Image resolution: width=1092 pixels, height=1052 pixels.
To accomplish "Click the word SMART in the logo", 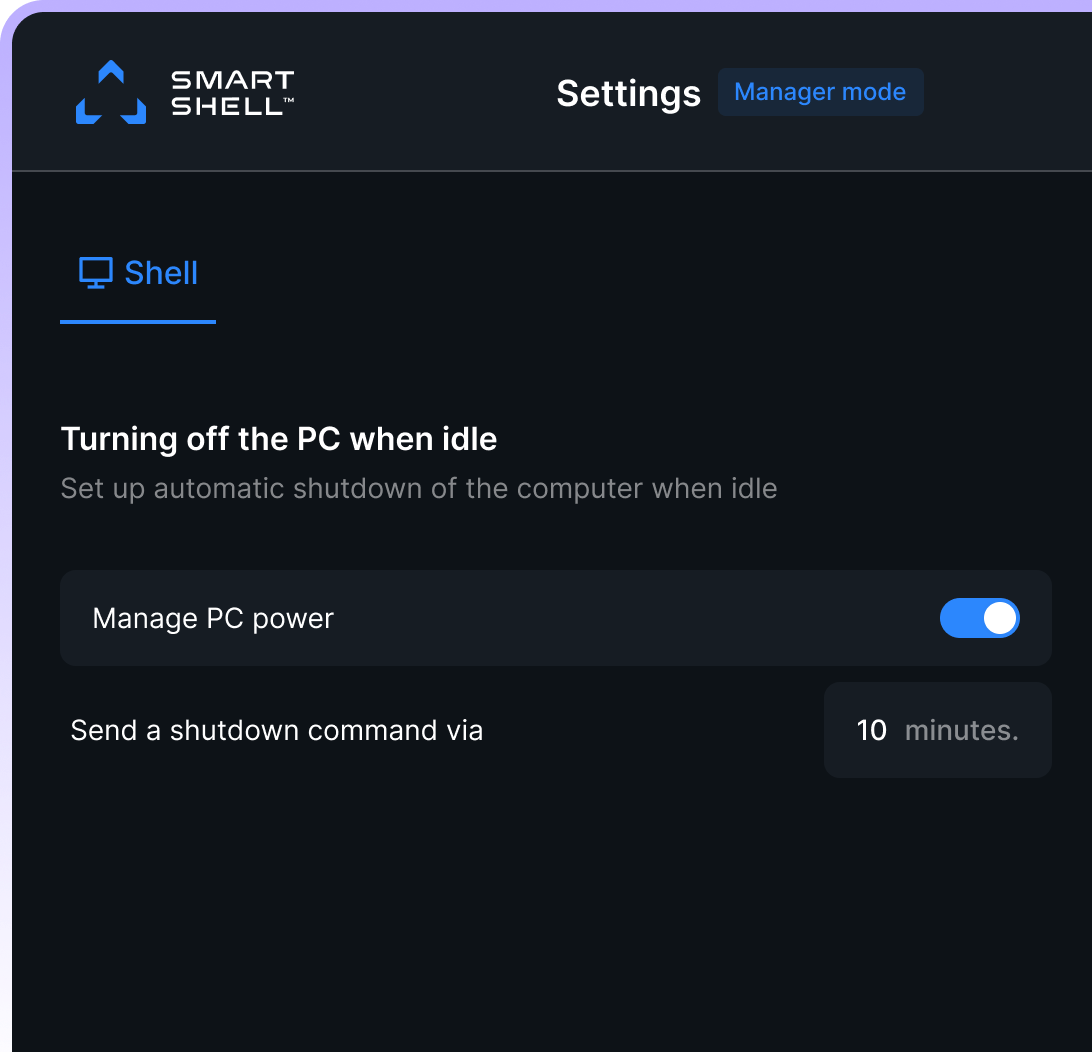I will coord(232,80).
